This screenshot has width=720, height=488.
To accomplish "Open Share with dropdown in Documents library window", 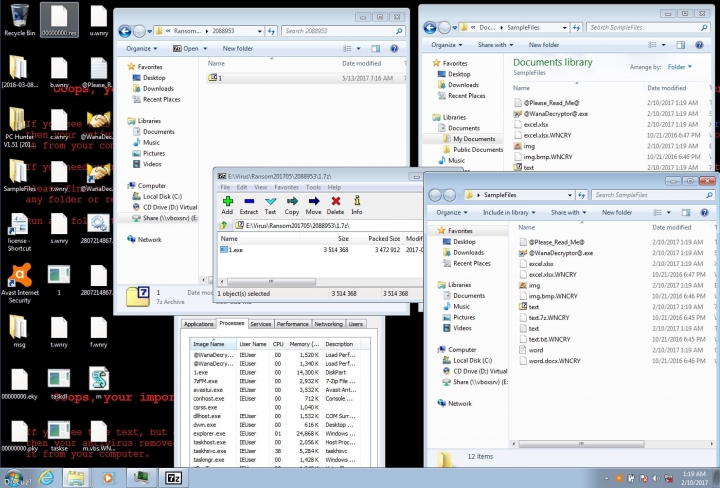I will click(x=495, y=45).
